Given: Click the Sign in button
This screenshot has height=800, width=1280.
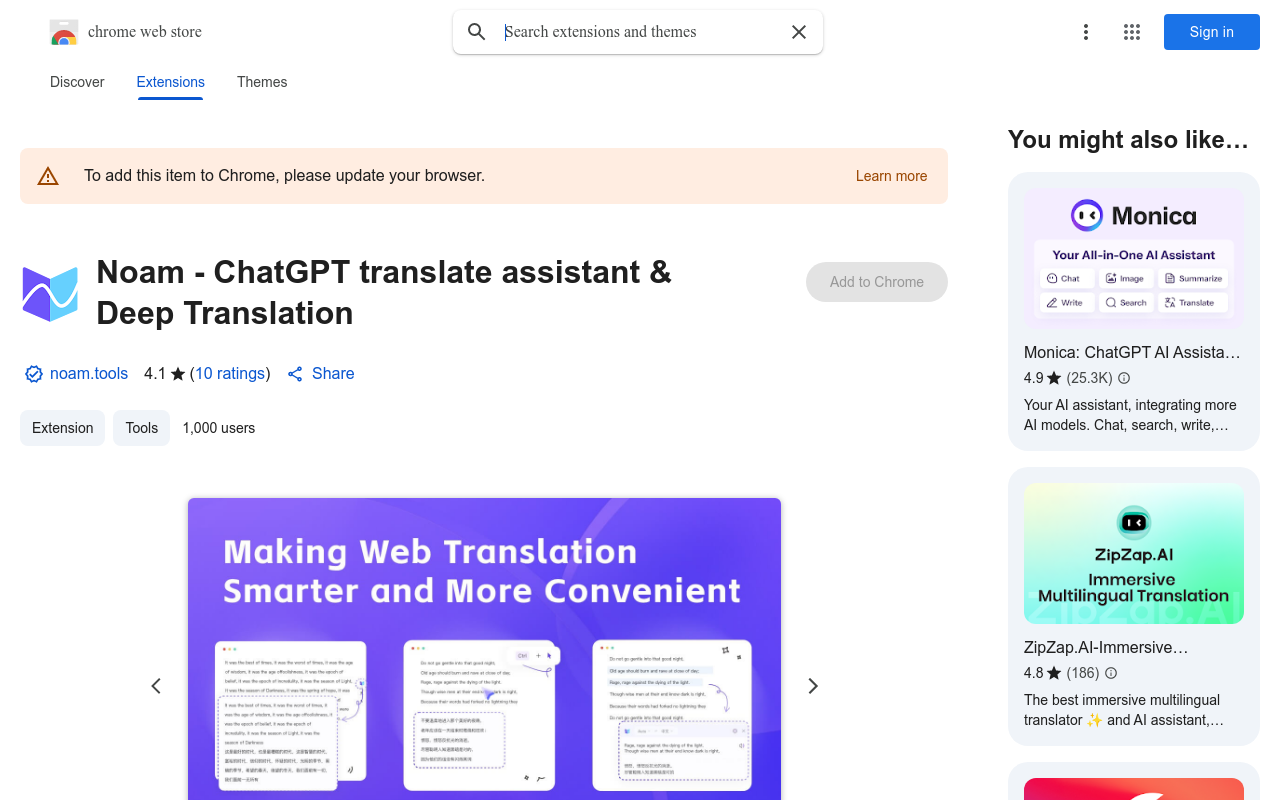Looking at the screenshot, I should 1212,32.
